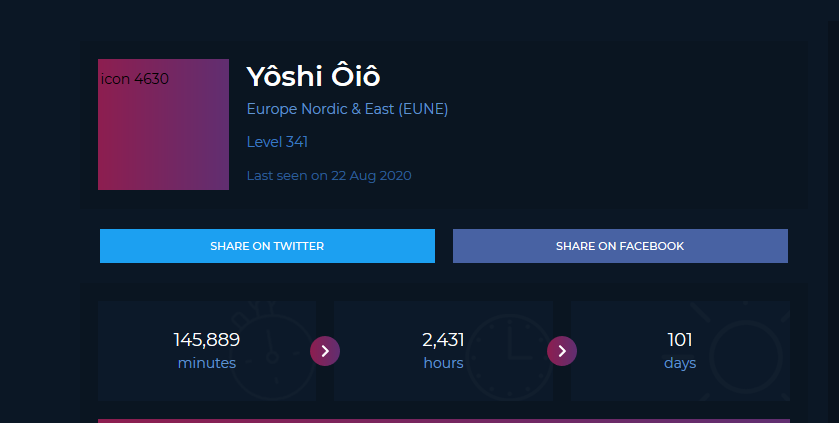The height and width of the screenshot is (423, 839).
Task: Click the 2,431 hours value
Action: pos(443,340)
